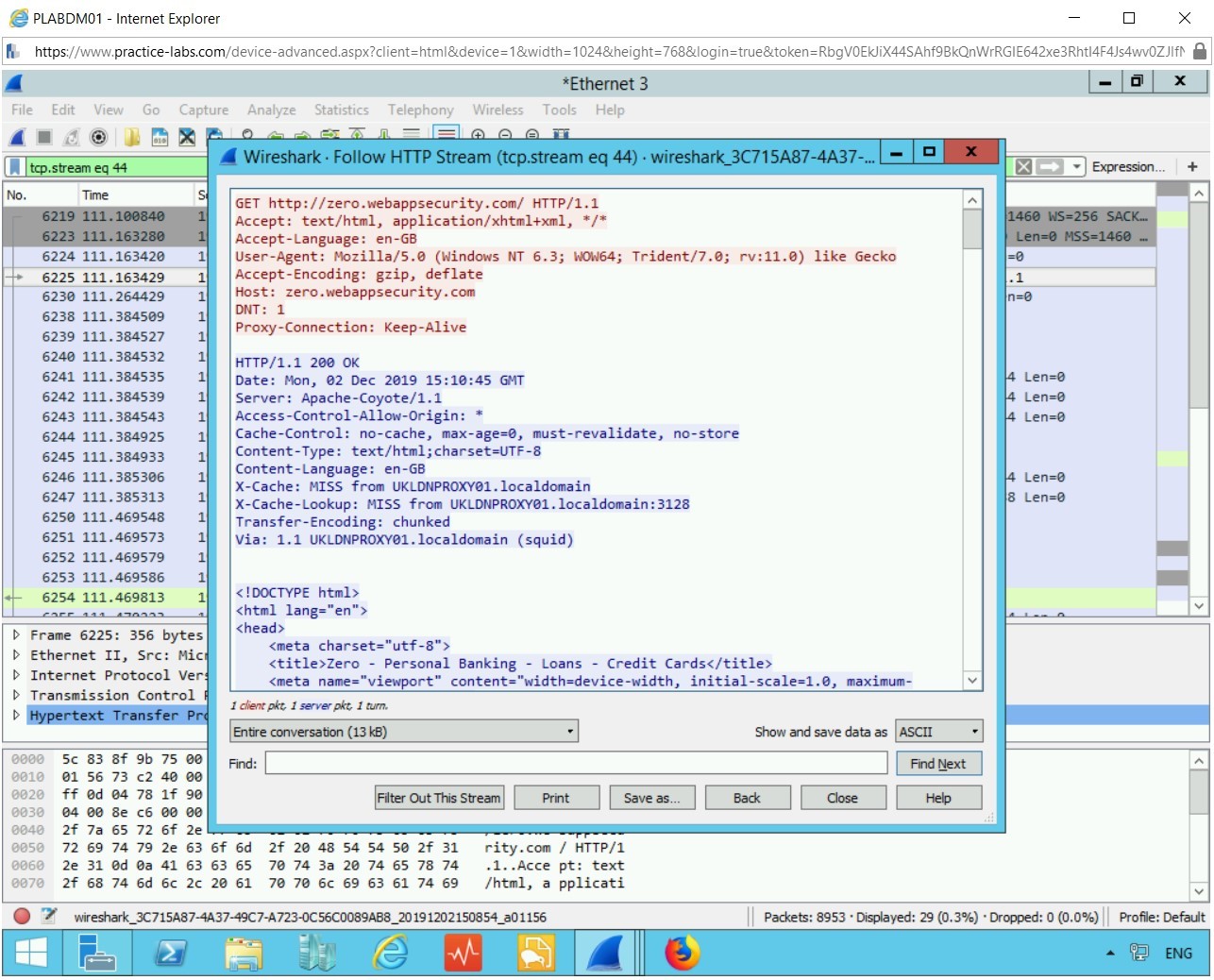Viewport: 1214px width, 980px height.
Task: Open the Edit menu
Action: pyautogui.click(x=63, y=110)
